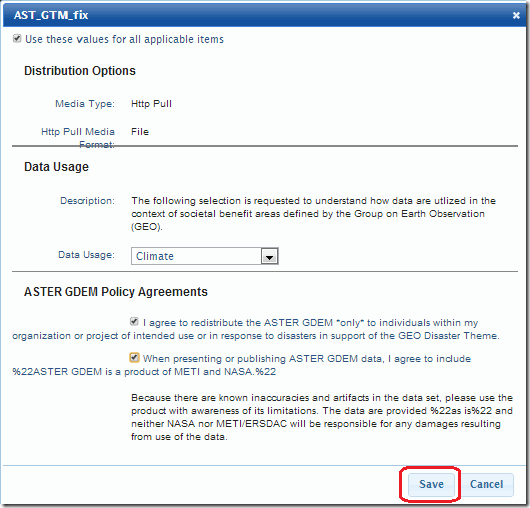Click the Data Usage section heading
The width and height of the screenshot is (530, 508).
[x=56, y=167]
